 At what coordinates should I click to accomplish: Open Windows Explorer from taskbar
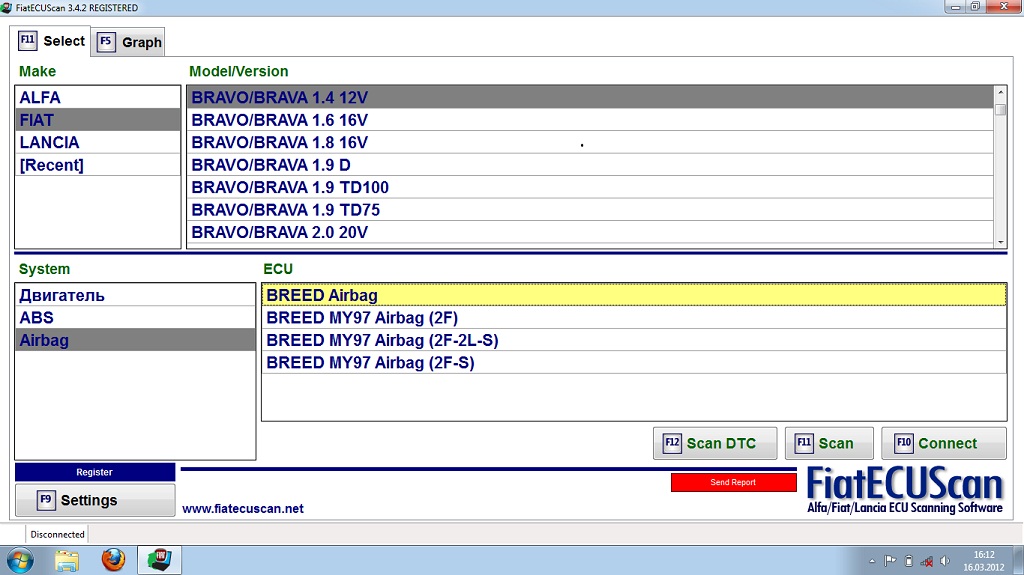click(x=67, y=561)
